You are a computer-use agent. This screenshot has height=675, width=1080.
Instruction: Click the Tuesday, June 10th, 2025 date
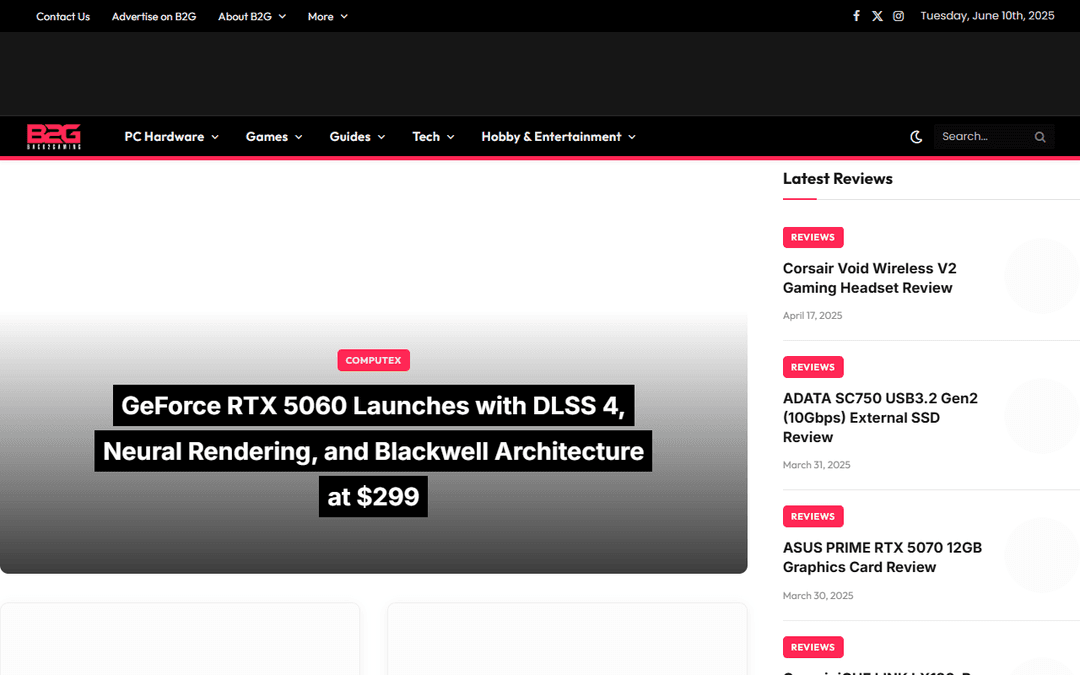pyautogui.click(x=987, y=16)
